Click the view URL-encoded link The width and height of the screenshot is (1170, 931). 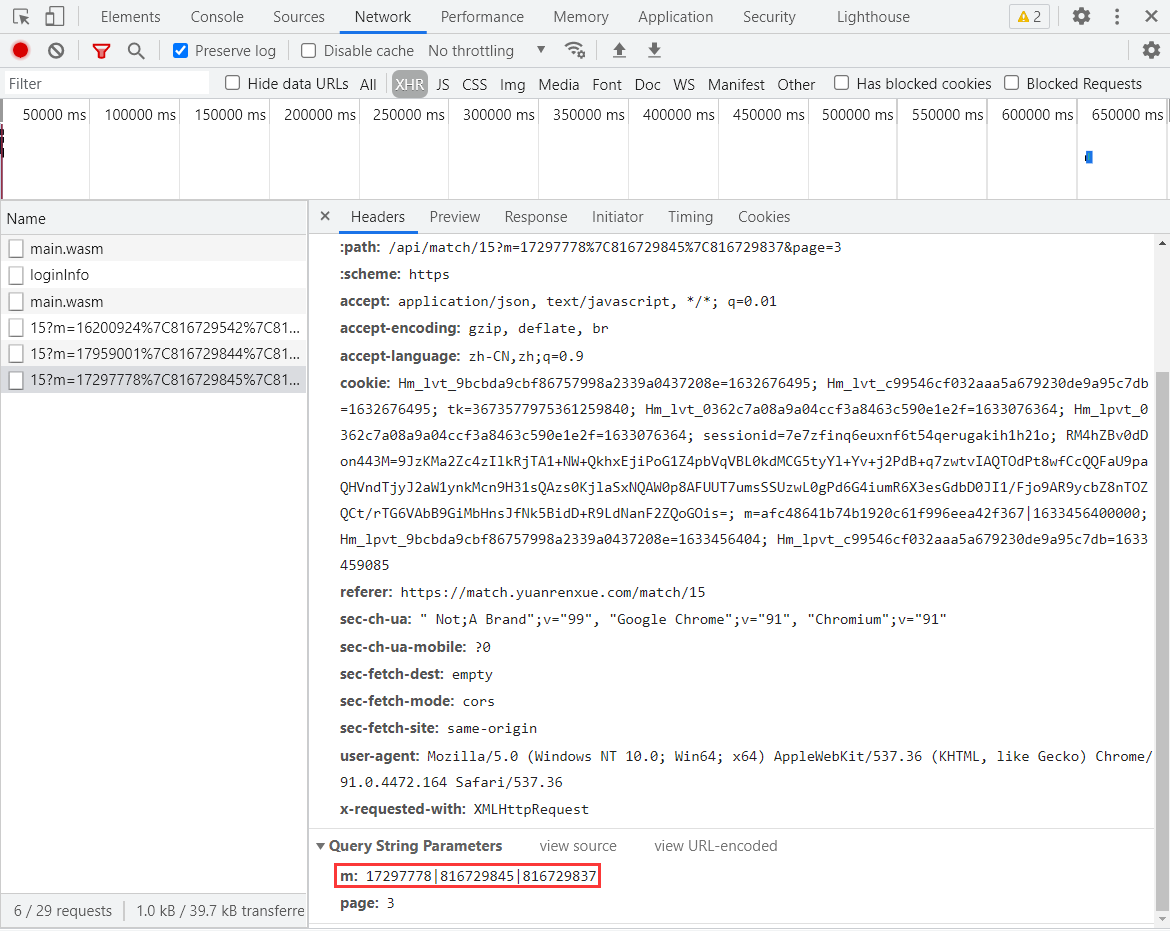tap(715, 846)
